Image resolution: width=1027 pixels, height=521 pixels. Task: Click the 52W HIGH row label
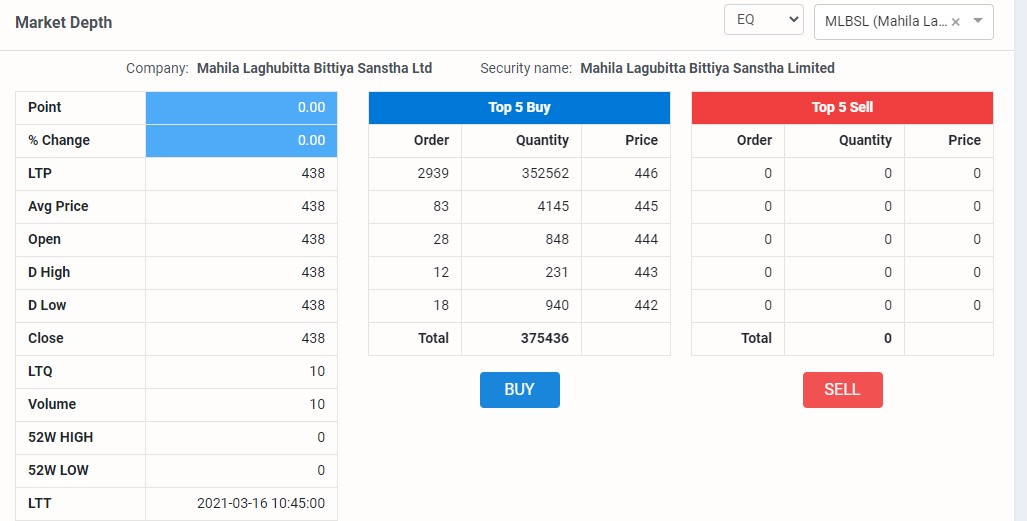[x=60, y=437]
